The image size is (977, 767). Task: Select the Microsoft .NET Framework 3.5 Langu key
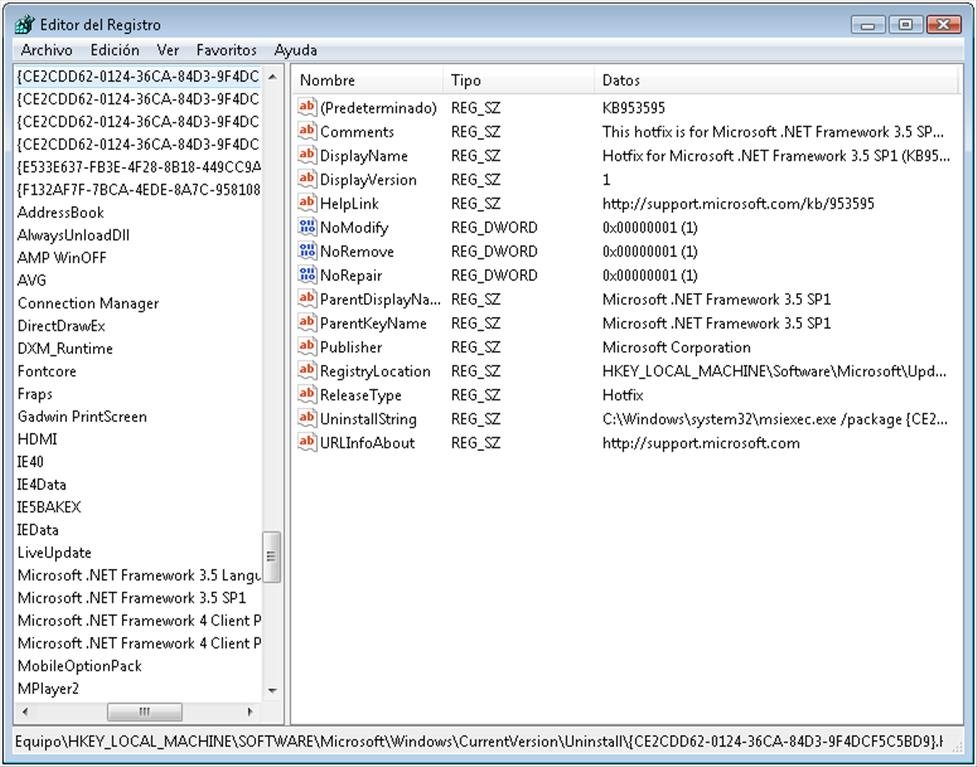(x=138, y=575)
